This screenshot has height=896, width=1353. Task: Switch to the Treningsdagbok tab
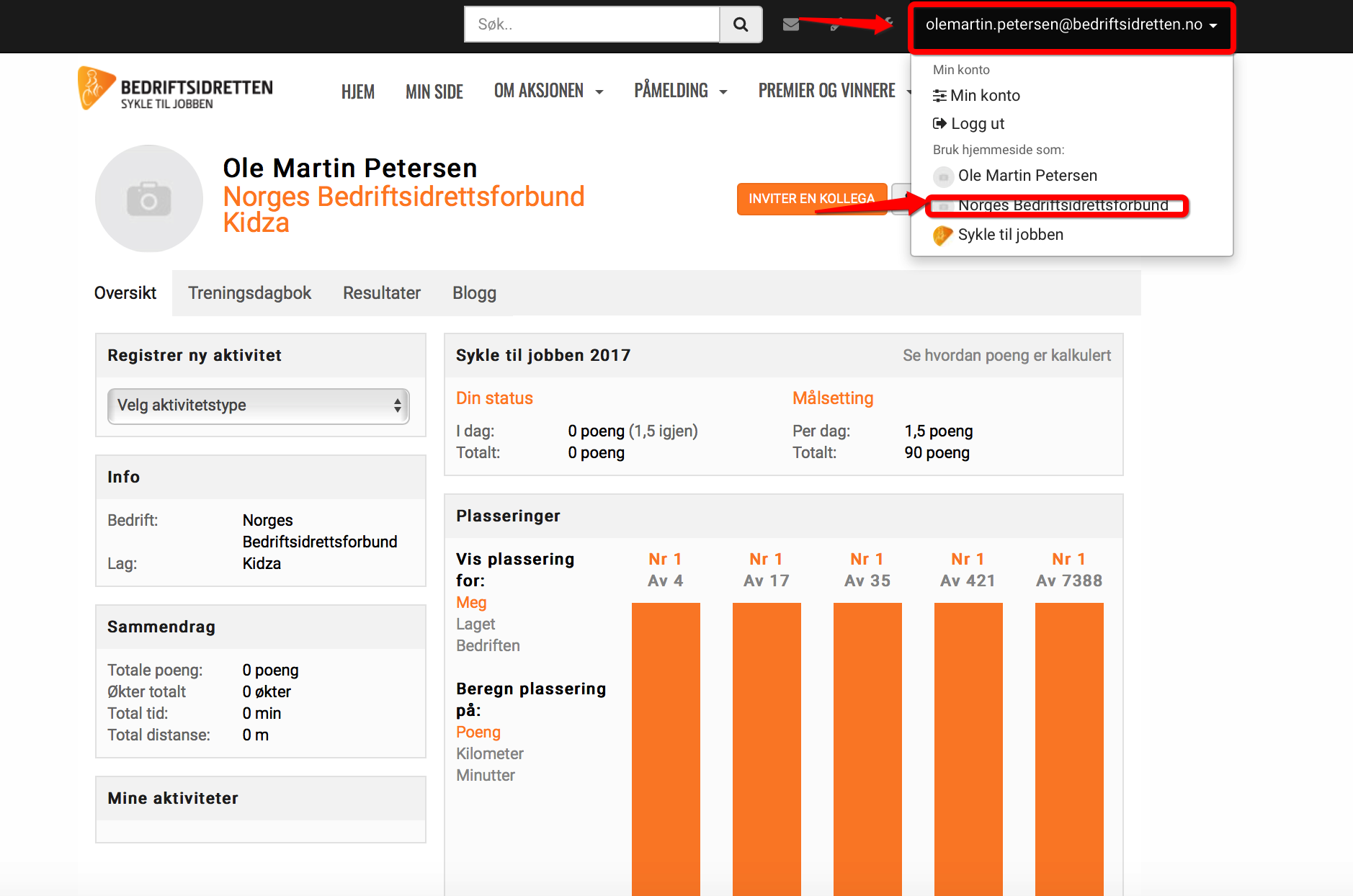click(250, 293)
